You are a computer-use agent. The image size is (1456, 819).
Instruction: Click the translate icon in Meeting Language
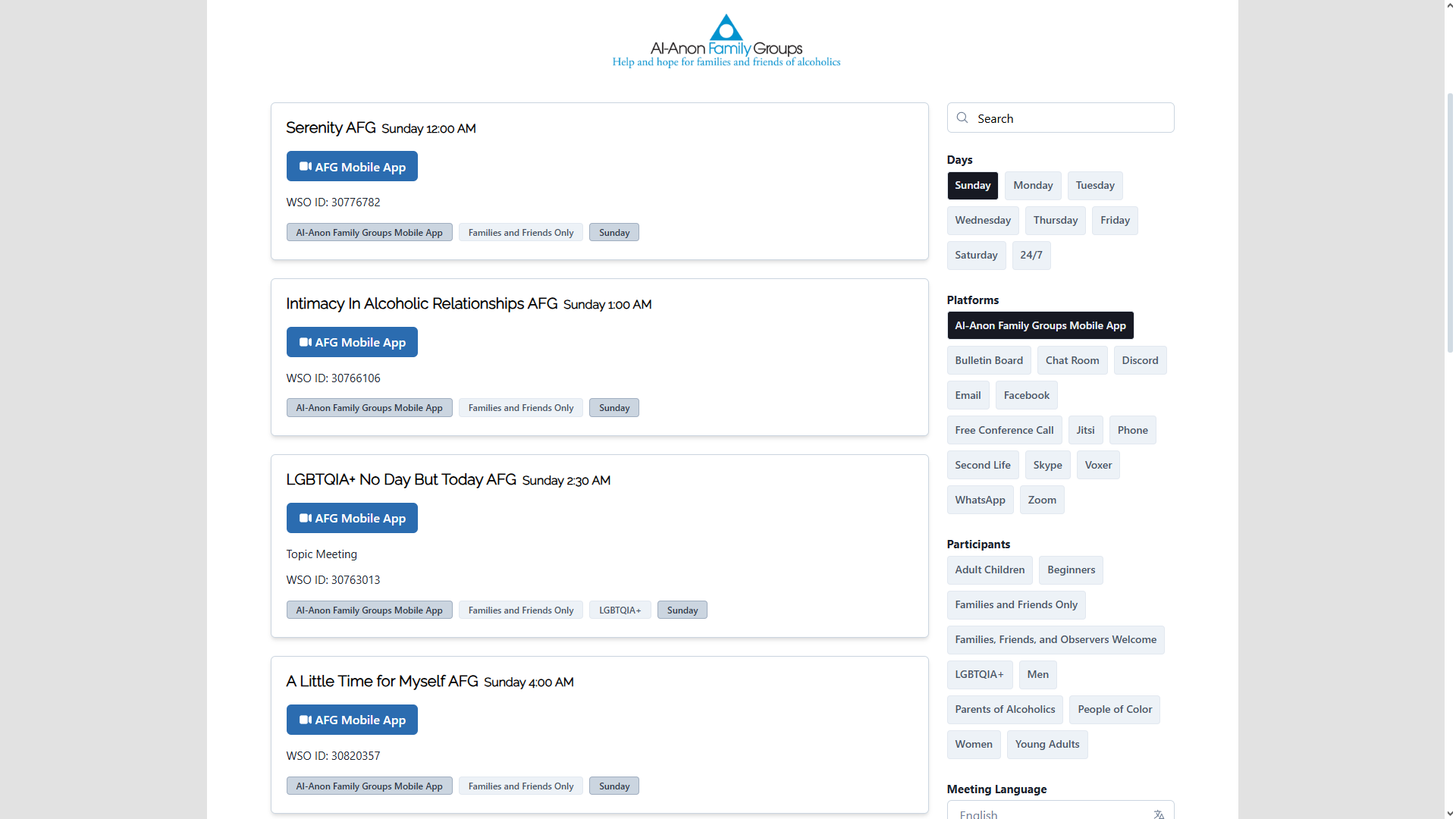(1159, 814)
